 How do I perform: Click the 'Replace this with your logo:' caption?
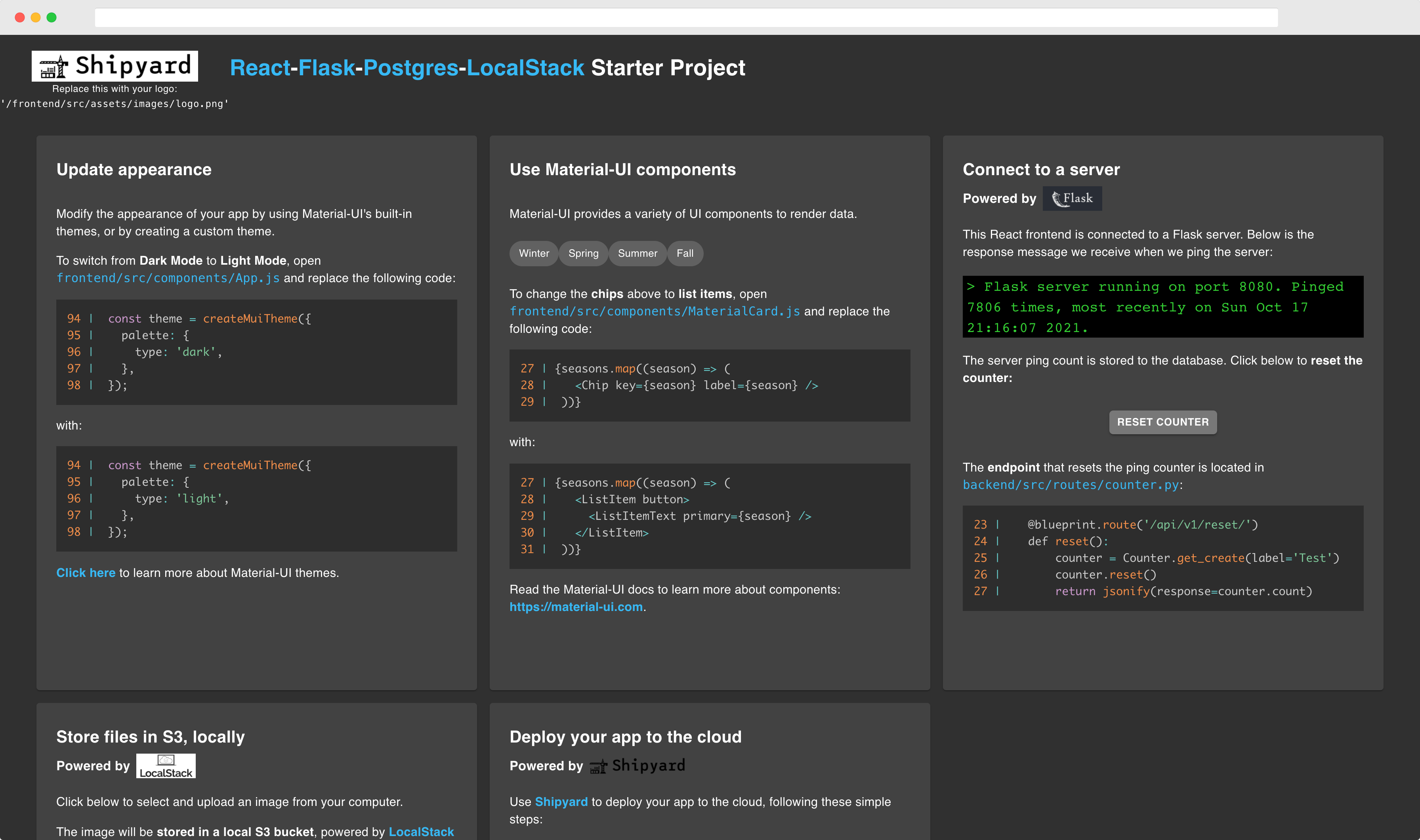click(x=115, y=89)
